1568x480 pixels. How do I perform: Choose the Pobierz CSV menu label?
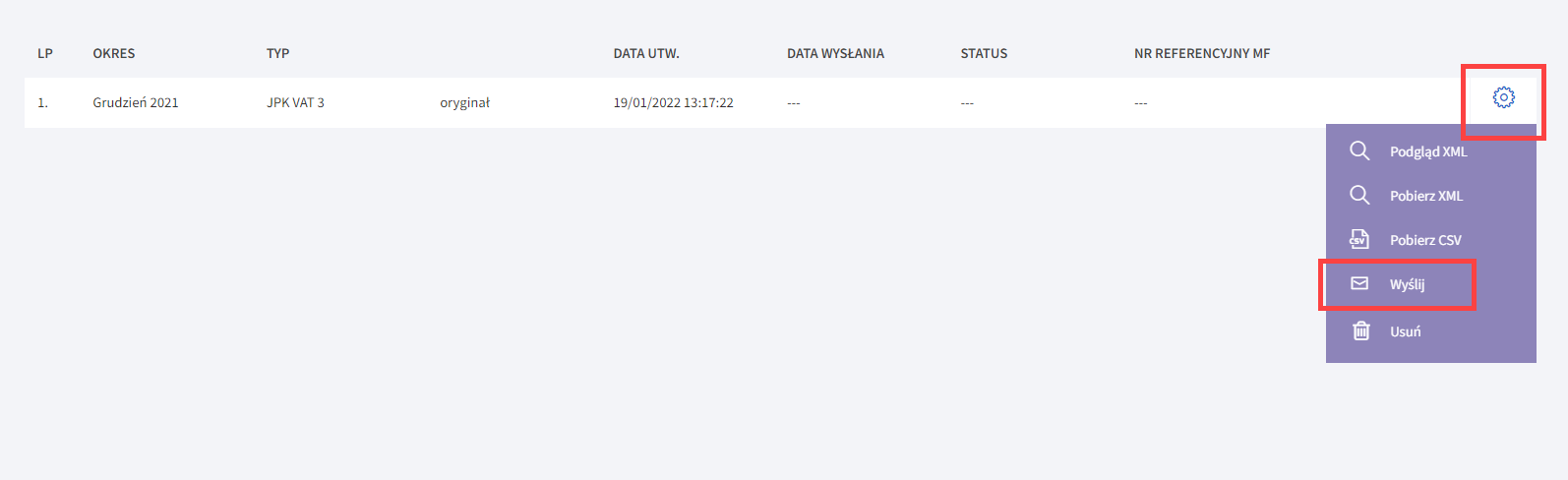point(1425,240)
